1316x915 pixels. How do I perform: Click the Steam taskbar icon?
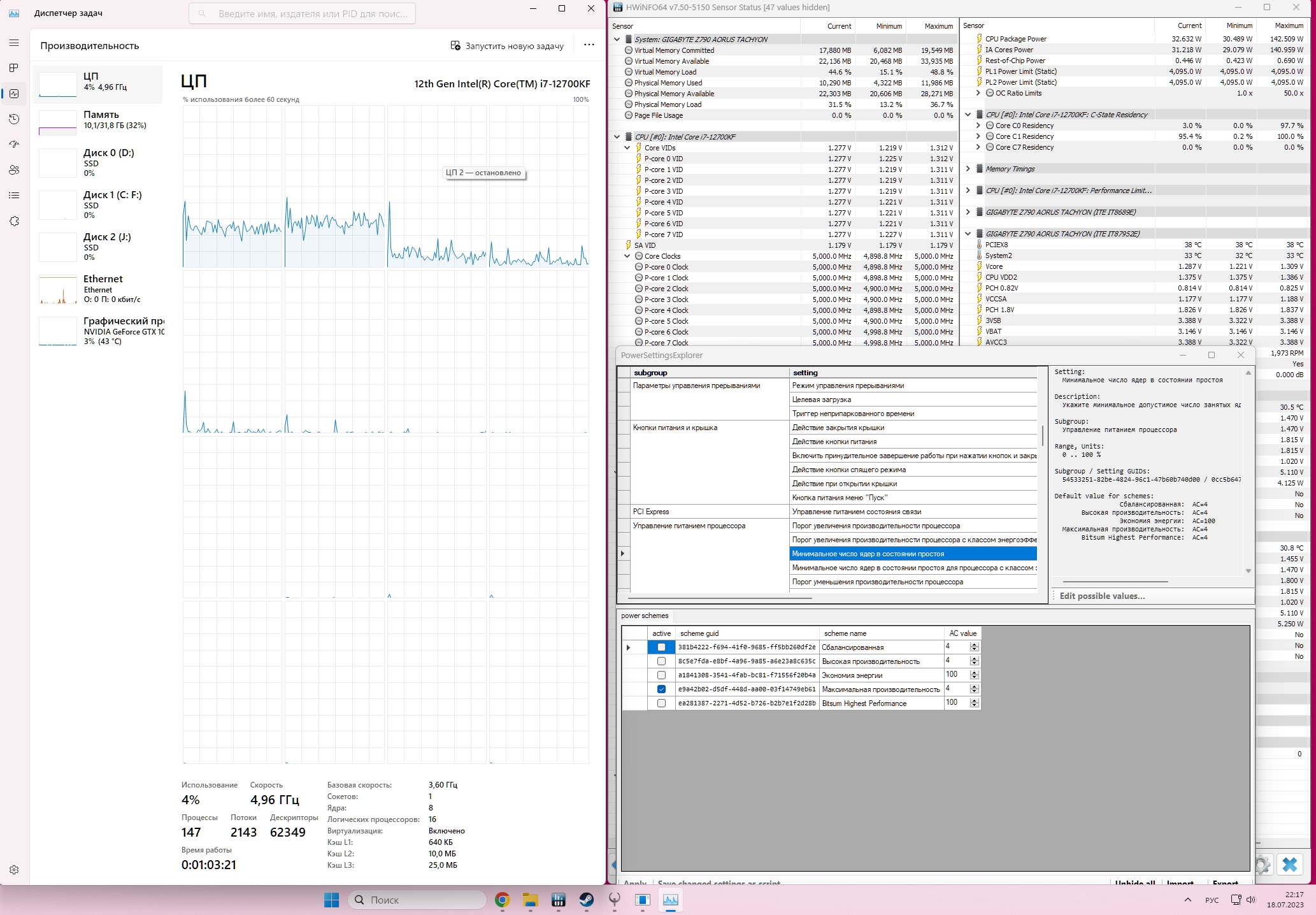pyautogui.click(x=586, y=900)
